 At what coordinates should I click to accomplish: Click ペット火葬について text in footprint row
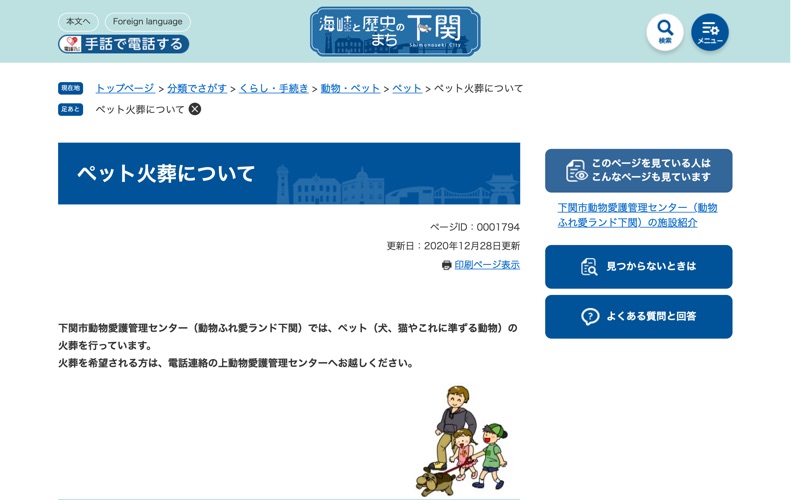click(x=140, y=109)
